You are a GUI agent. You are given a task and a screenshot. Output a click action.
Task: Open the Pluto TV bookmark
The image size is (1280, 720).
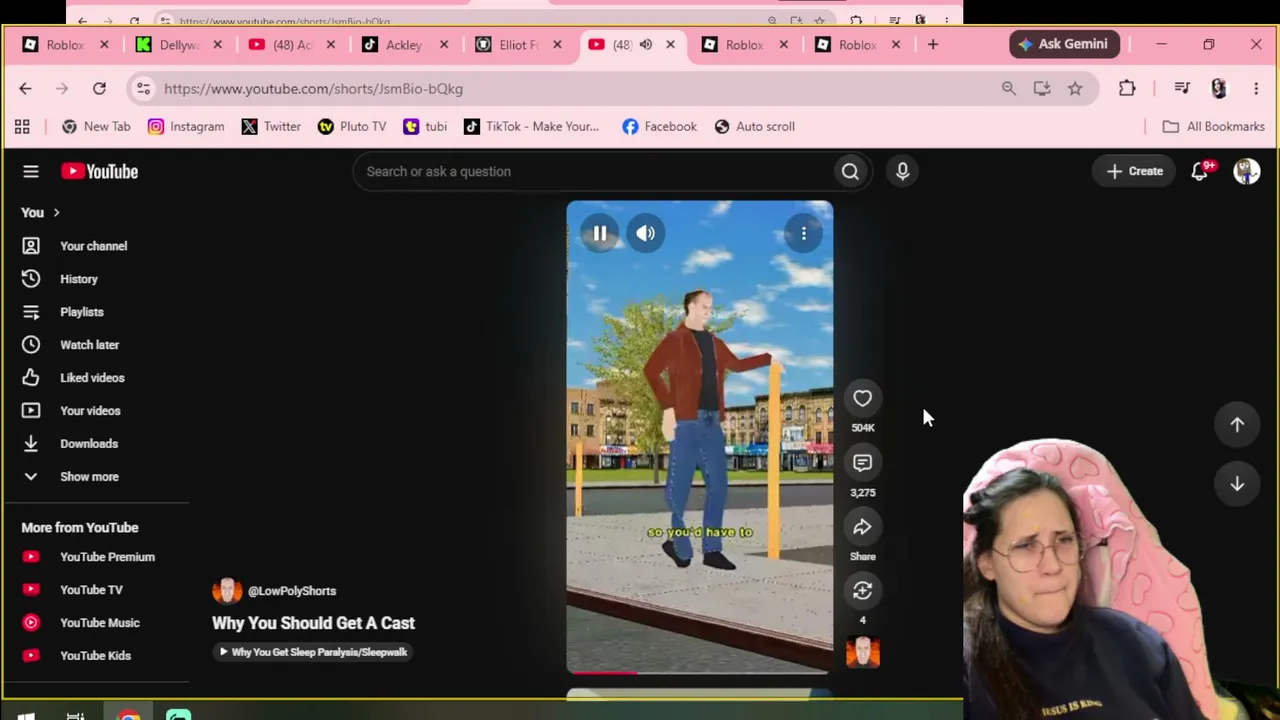351,127
